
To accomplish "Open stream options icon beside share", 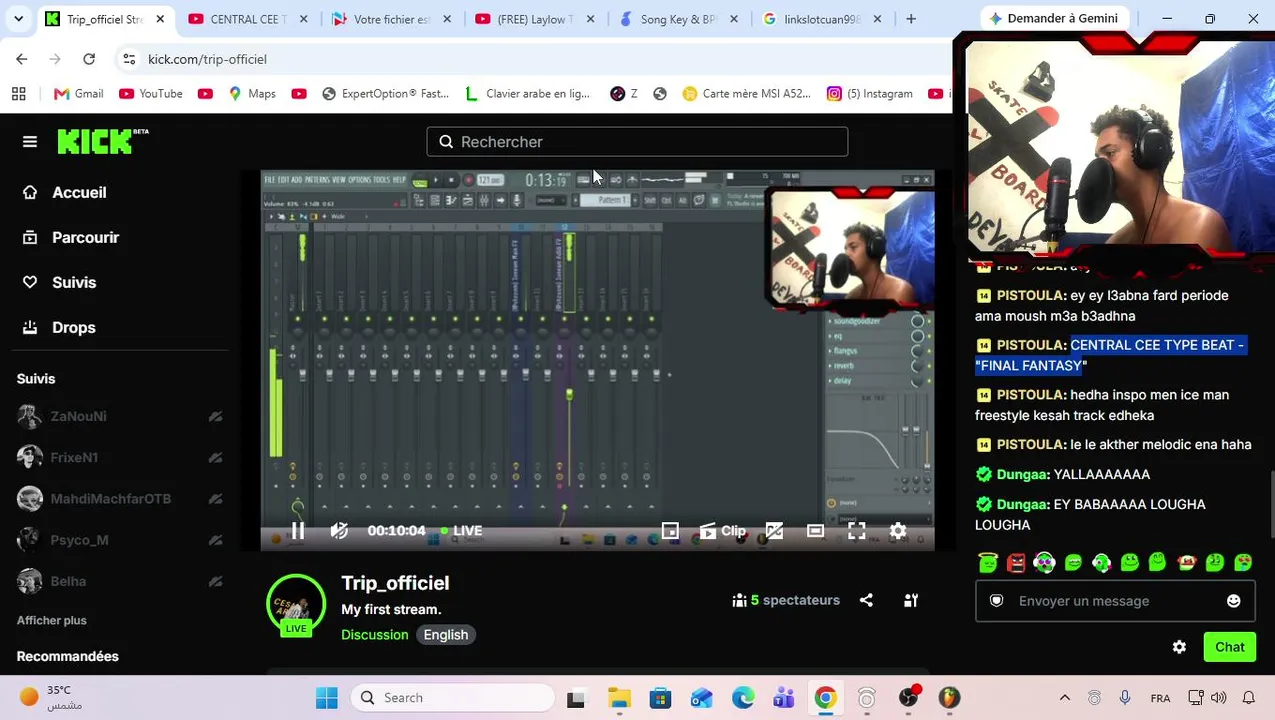I will click(911, 600).
